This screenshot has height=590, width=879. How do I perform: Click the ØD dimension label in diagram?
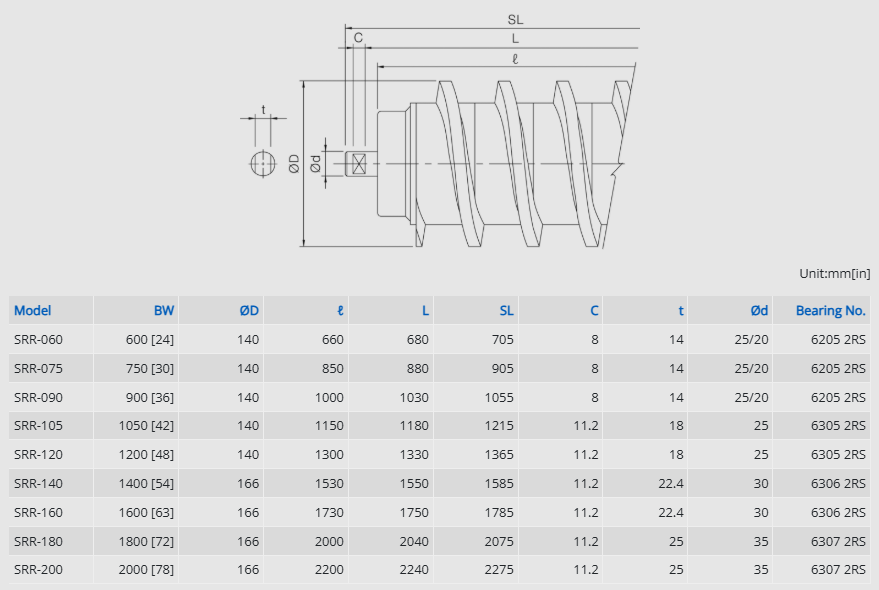(x=294, y=163)
